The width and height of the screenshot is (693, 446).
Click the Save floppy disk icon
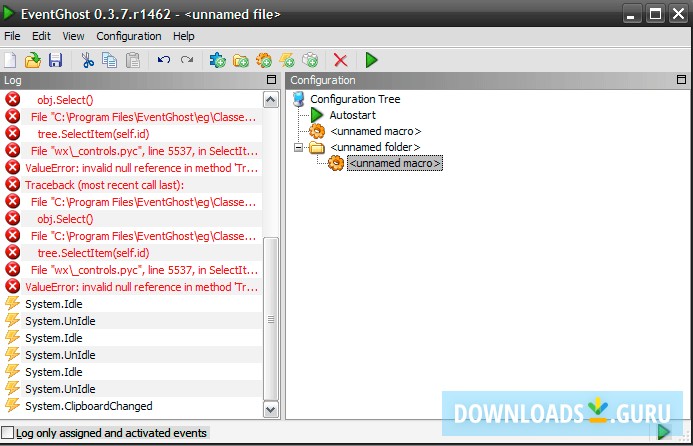55,60
